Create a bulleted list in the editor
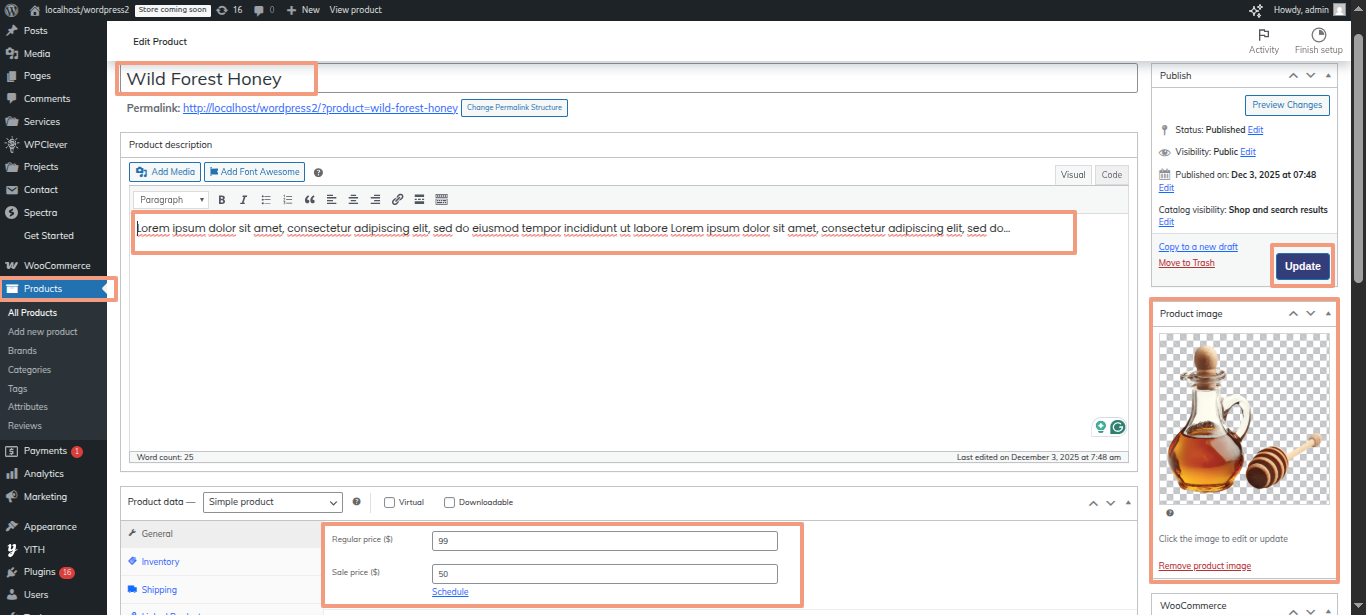The width and height of the screenshot is (1366, 615). tap(265, 200)
